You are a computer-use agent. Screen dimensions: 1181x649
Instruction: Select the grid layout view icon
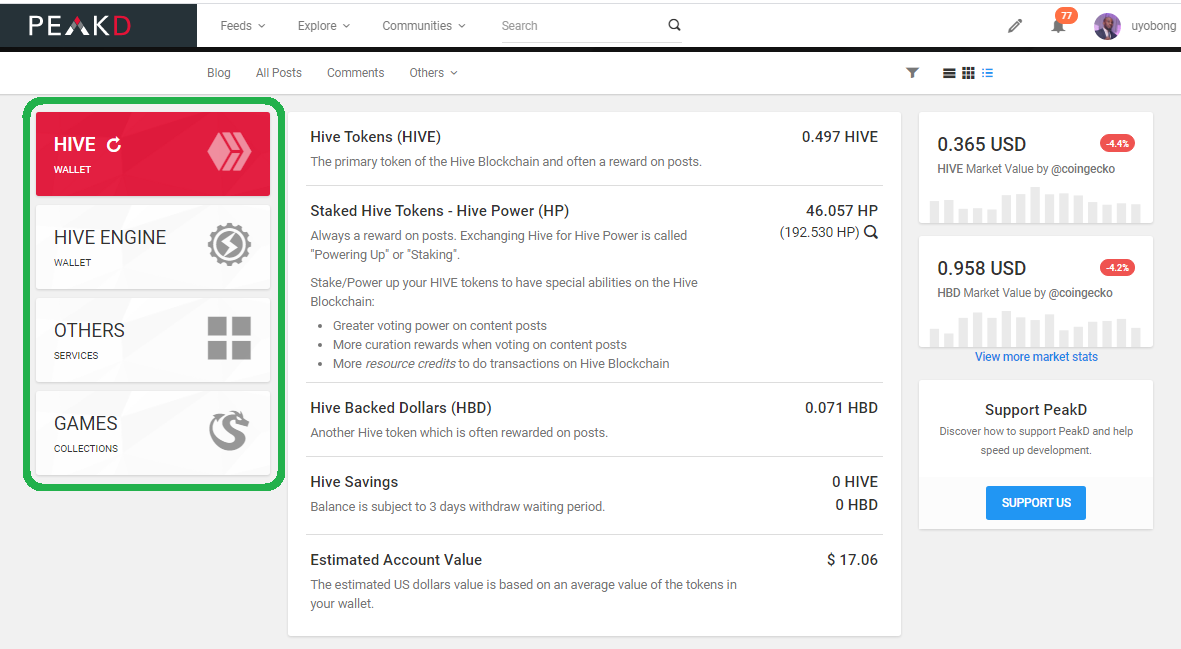click(x=969, y=73)
